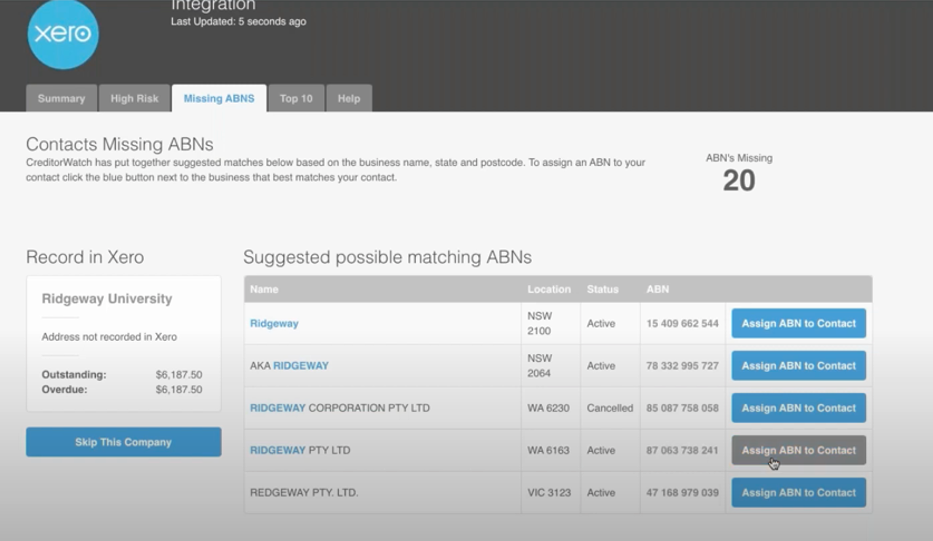Click the ABN's Missing count 20
The width and height of the screenshot is (933, 541).
tap(739, 180)
